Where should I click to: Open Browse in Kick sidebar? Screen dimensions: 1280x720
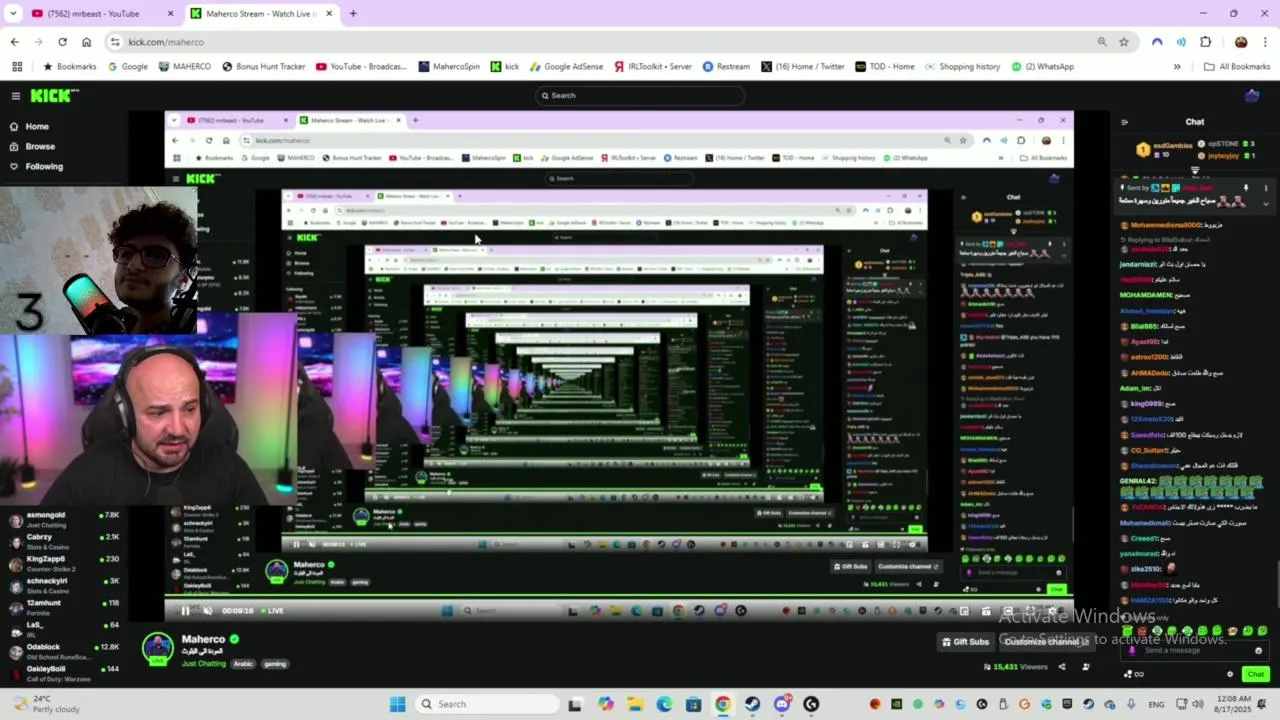pos(36,147)
